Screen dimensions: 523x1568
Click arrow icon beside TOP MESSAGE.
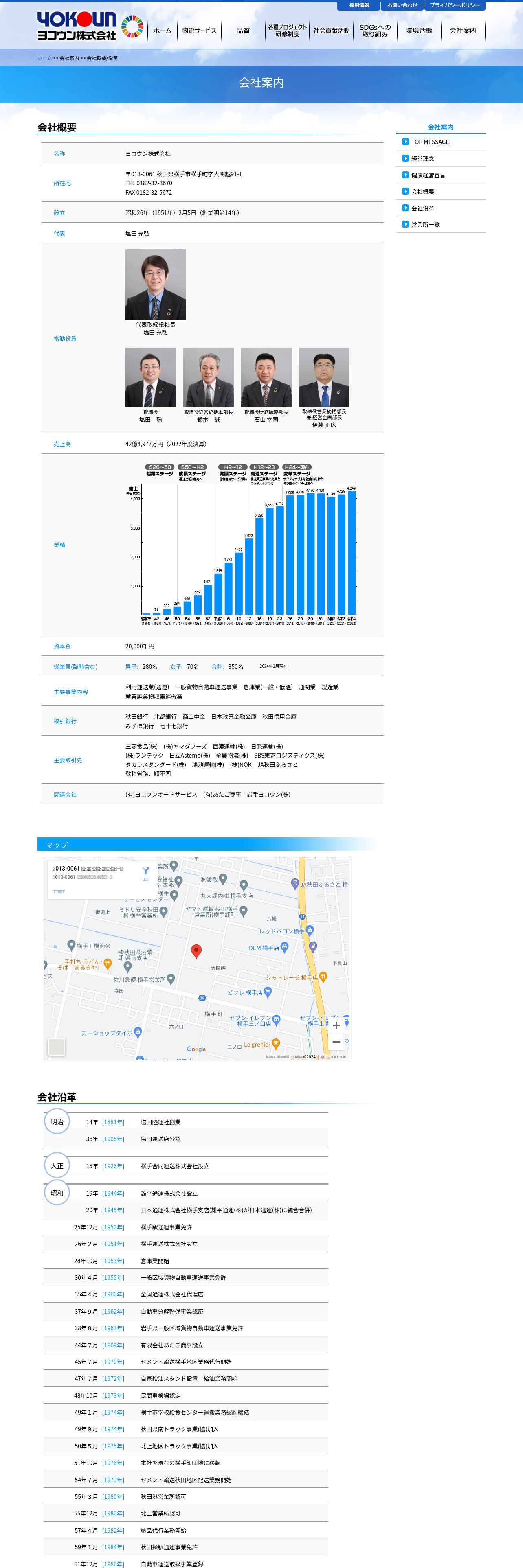(405, 142)
